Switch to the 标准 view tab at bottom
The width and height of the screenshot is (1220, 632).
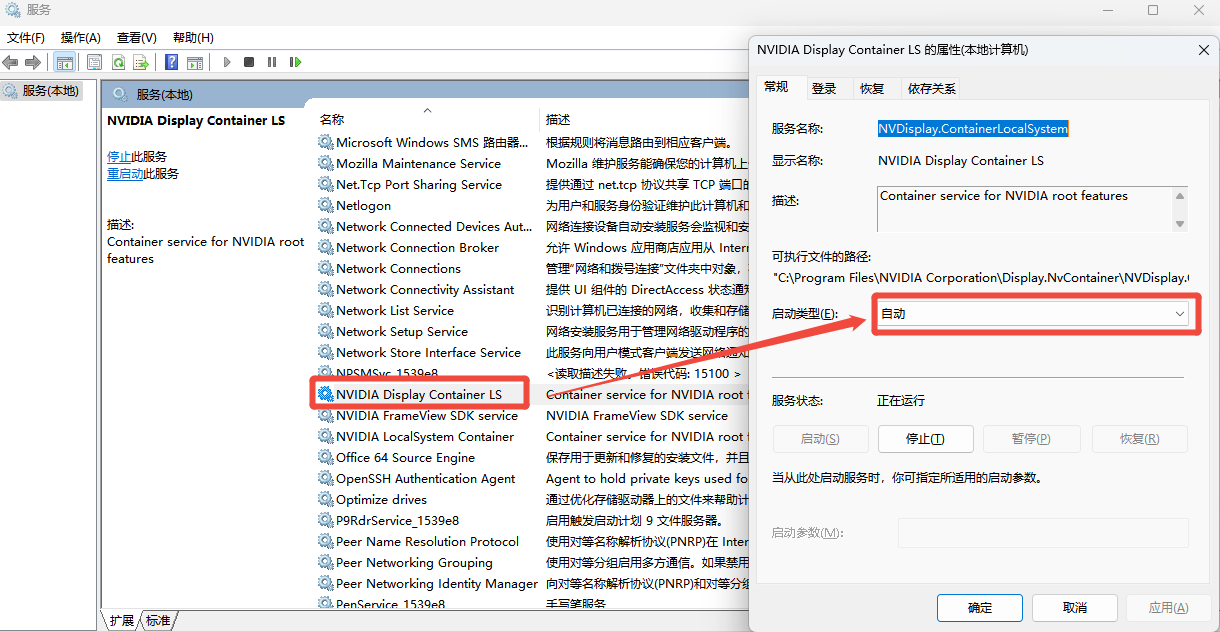click(158, 621)
